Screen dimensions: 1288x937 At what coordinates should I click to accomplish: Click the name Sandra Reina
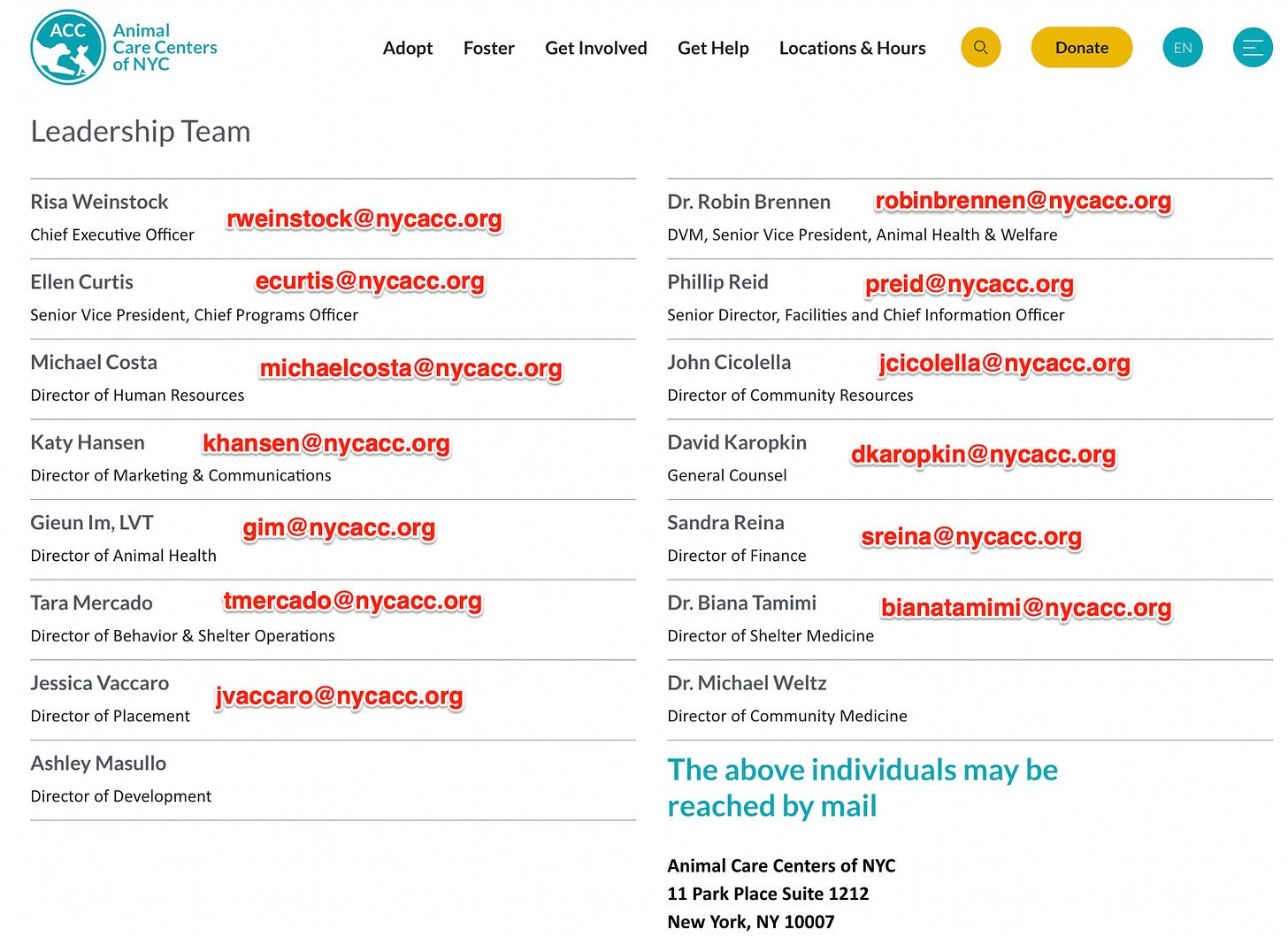pos(725,523)
